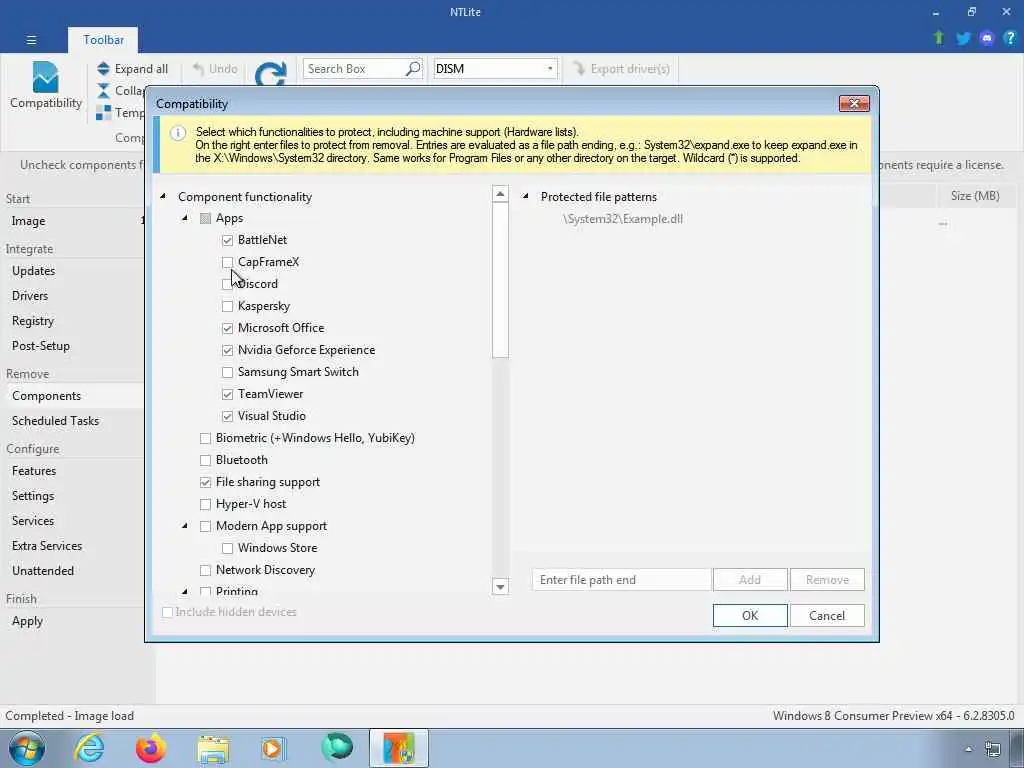Open the Twitter bird icon
This screenshot has width=1024, height=768.
click(x=963, y=38)
